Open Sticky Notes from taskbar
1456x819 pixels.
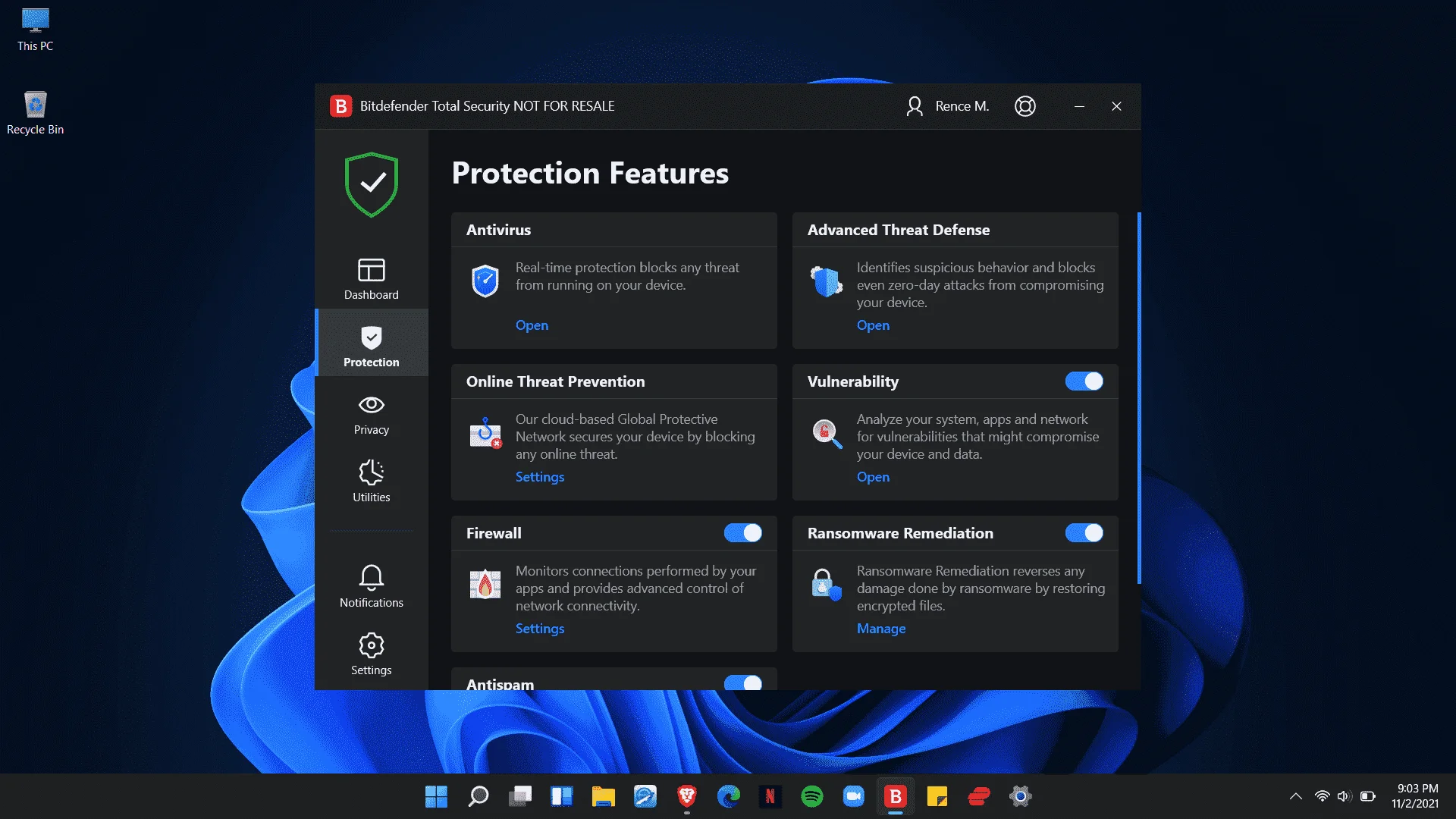[937, 796]
